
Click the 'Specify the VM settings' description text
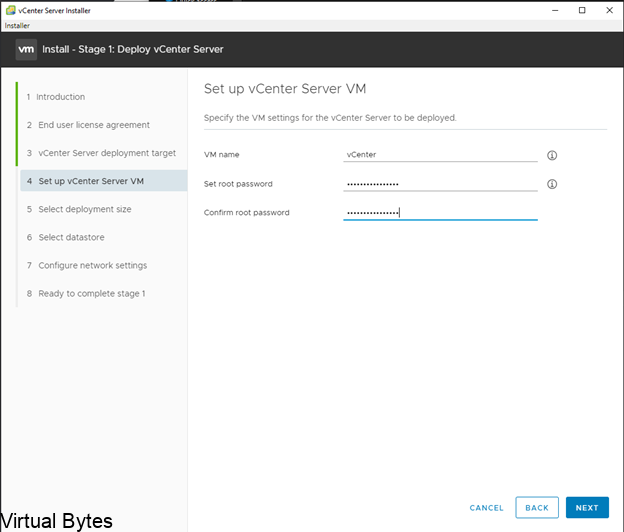pyautogui.click(x=330, y=118)
